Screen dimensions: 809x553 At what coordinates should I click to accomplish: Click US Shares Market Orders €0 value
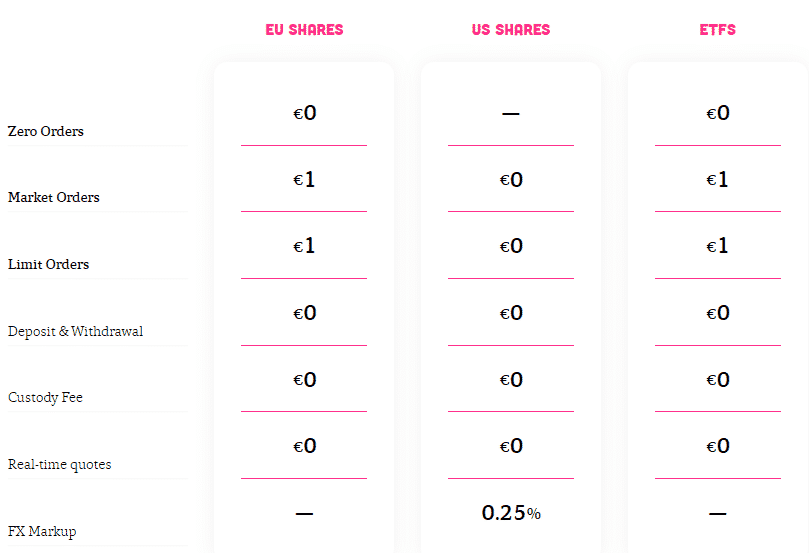(x=511, y=180)
